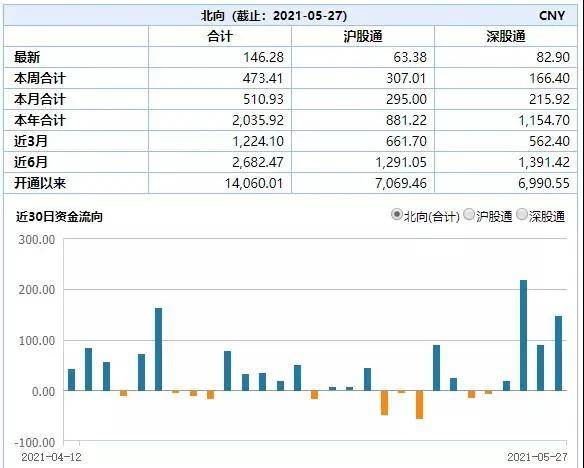The width and height of the screenshot is (584, 468).
Task: Click the CNY currency label
Action: coord(552,16)
